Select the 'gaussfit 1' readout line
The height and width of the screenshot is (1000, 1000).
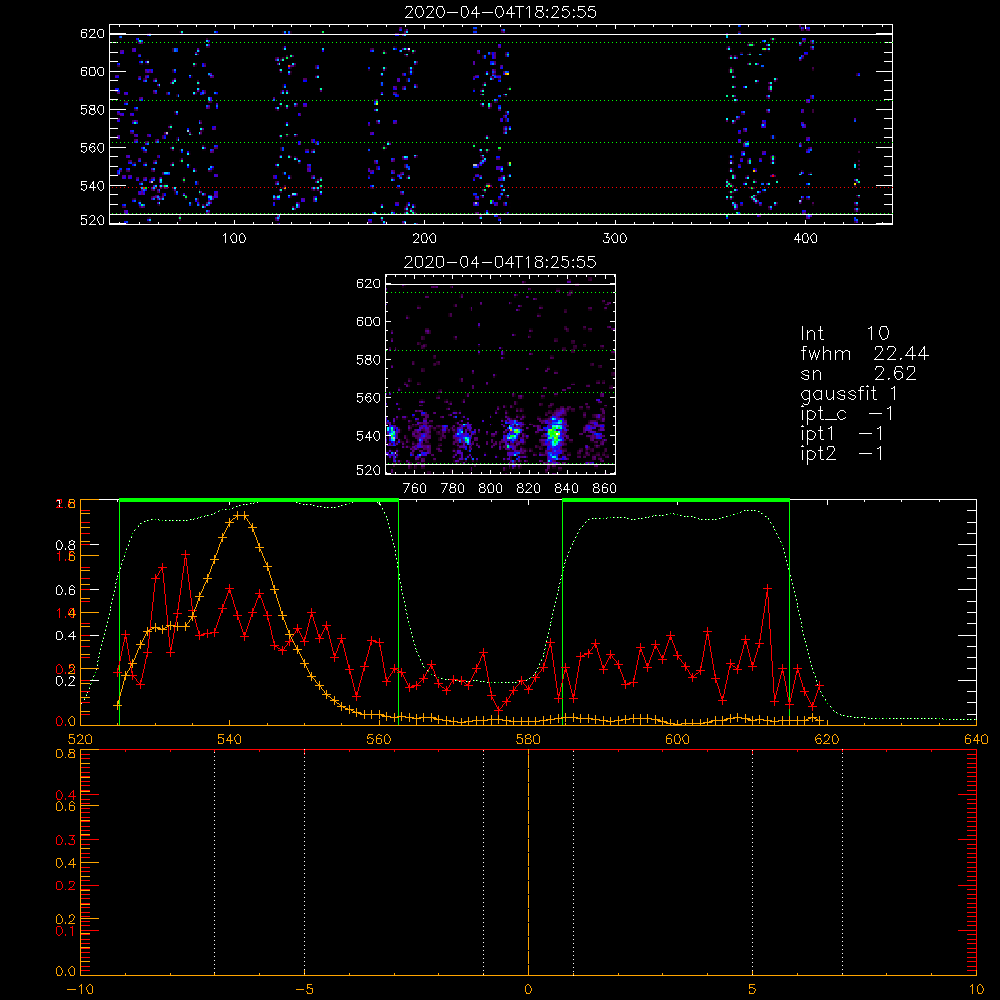[849, 393]
